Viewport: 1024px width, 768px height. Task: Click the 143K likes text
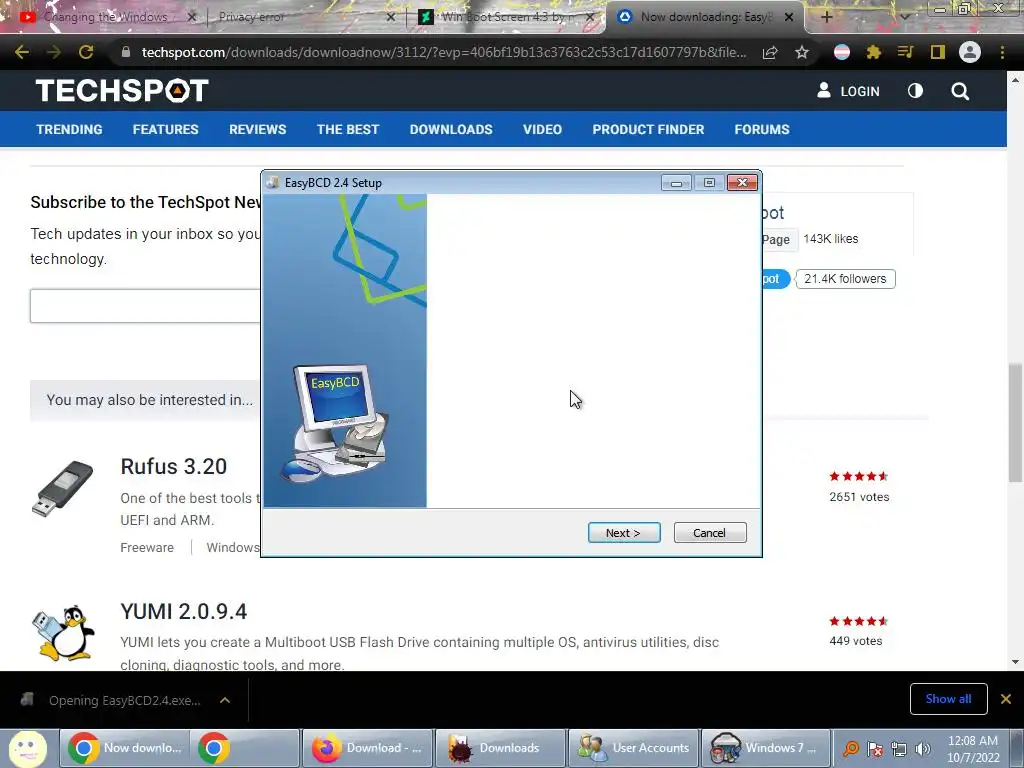(x=831, y=239)
